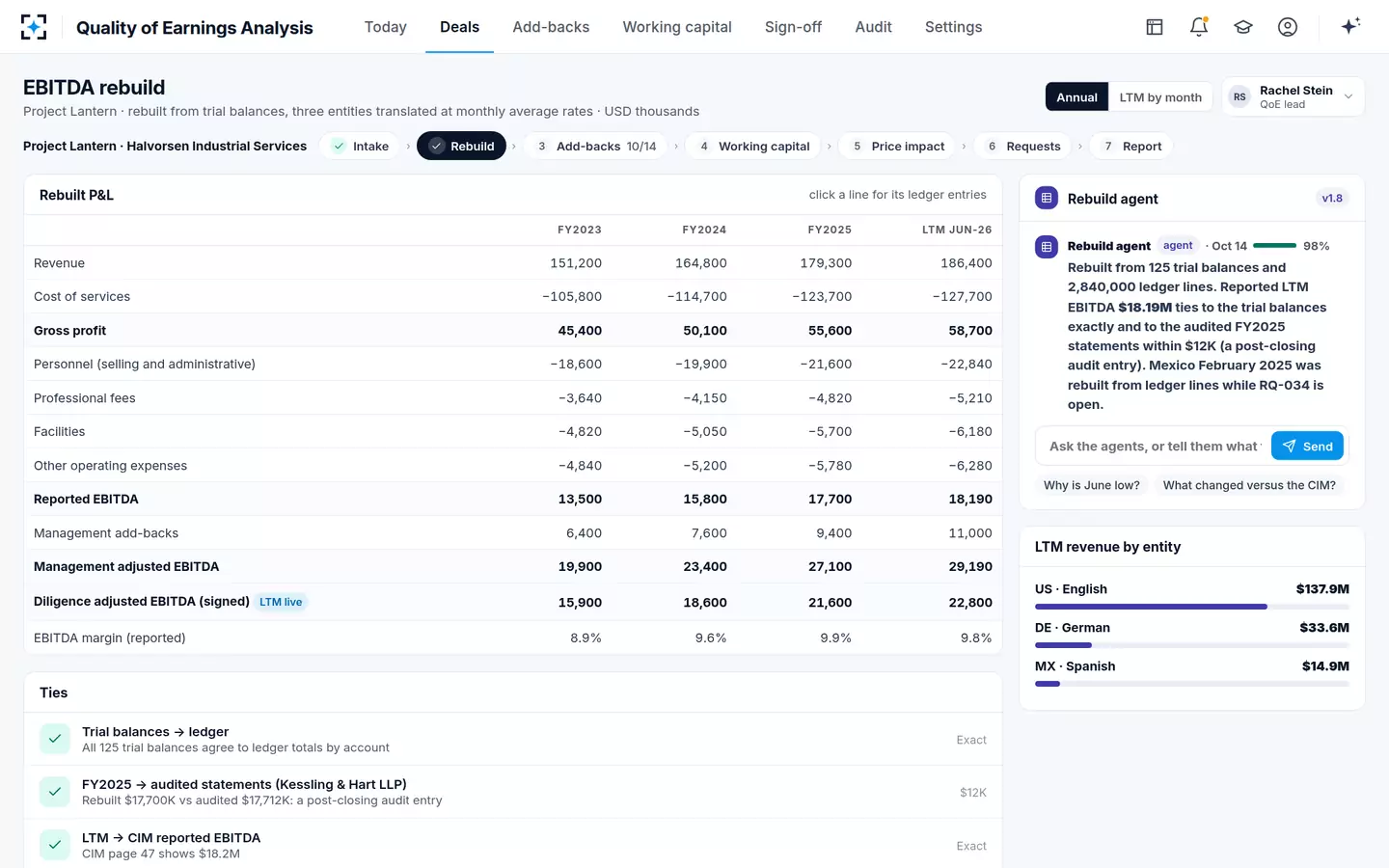Click the paper-plane Send button
1389x868 pixels.
1307,446
